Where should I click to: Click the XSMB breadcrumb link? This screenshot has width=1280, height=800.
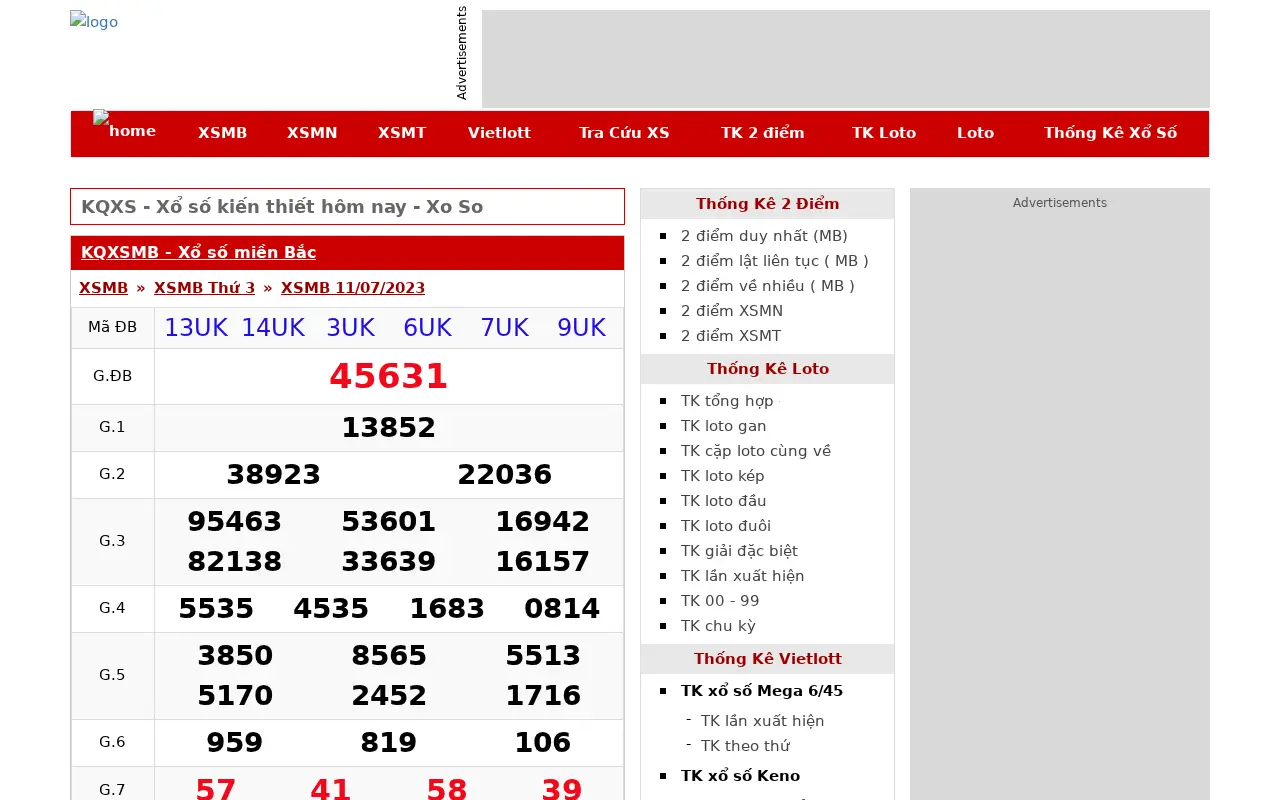pyautogui.click(x=103, y=288)
